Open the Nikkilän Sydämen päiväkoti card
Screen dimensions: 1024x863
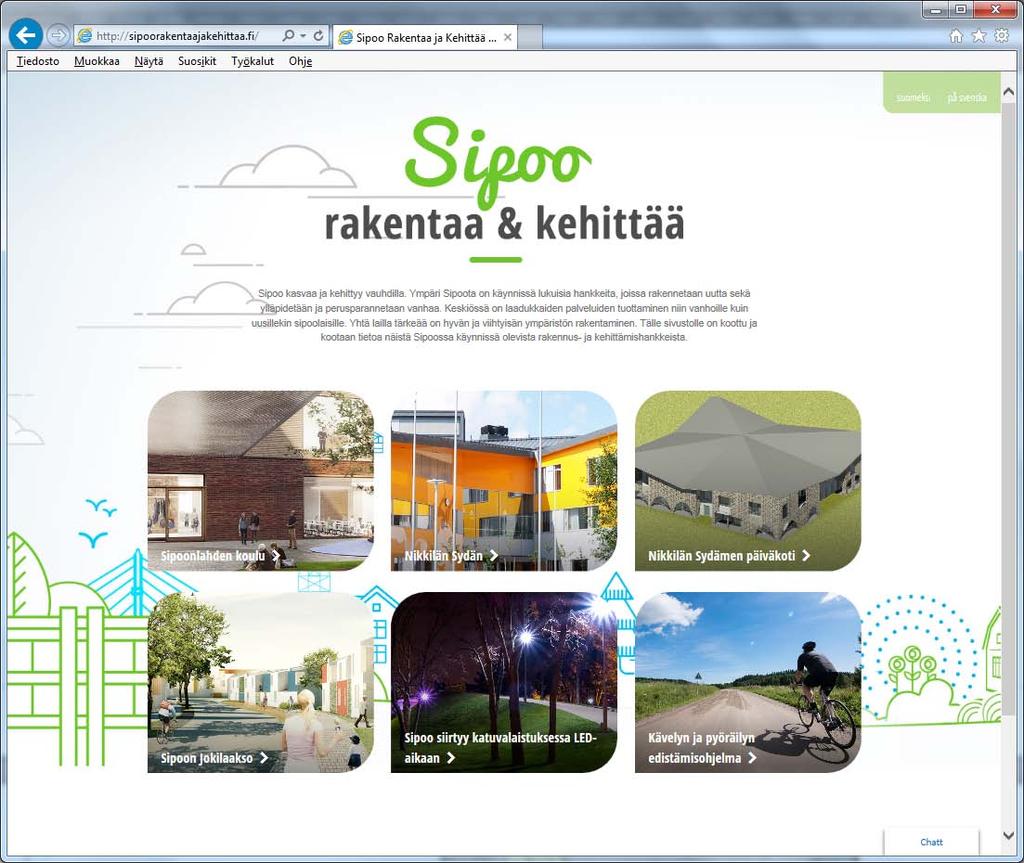(748, 481)
